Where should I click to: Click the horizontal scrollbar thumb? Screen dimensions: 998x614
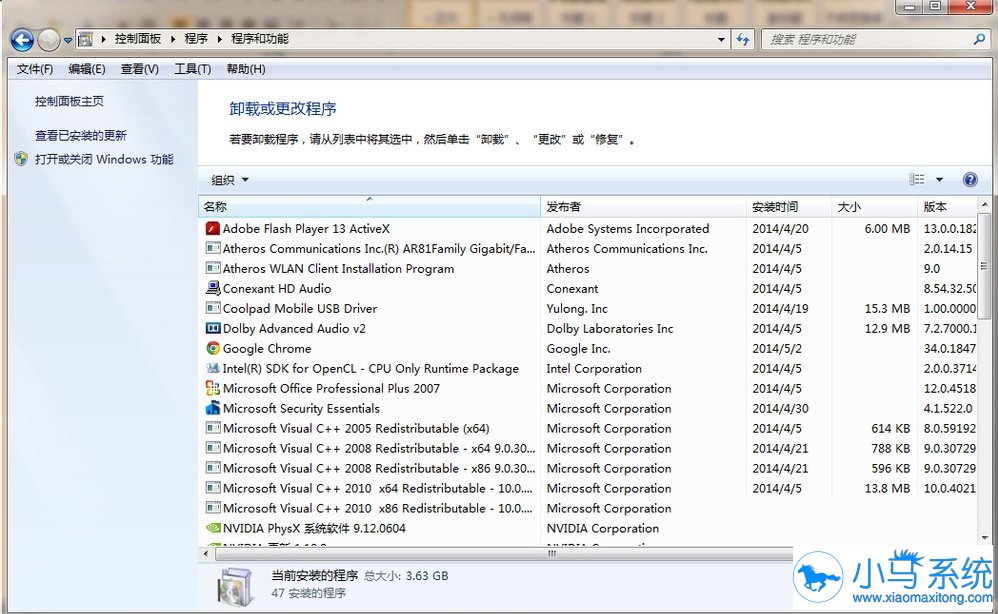click(552, 554)
